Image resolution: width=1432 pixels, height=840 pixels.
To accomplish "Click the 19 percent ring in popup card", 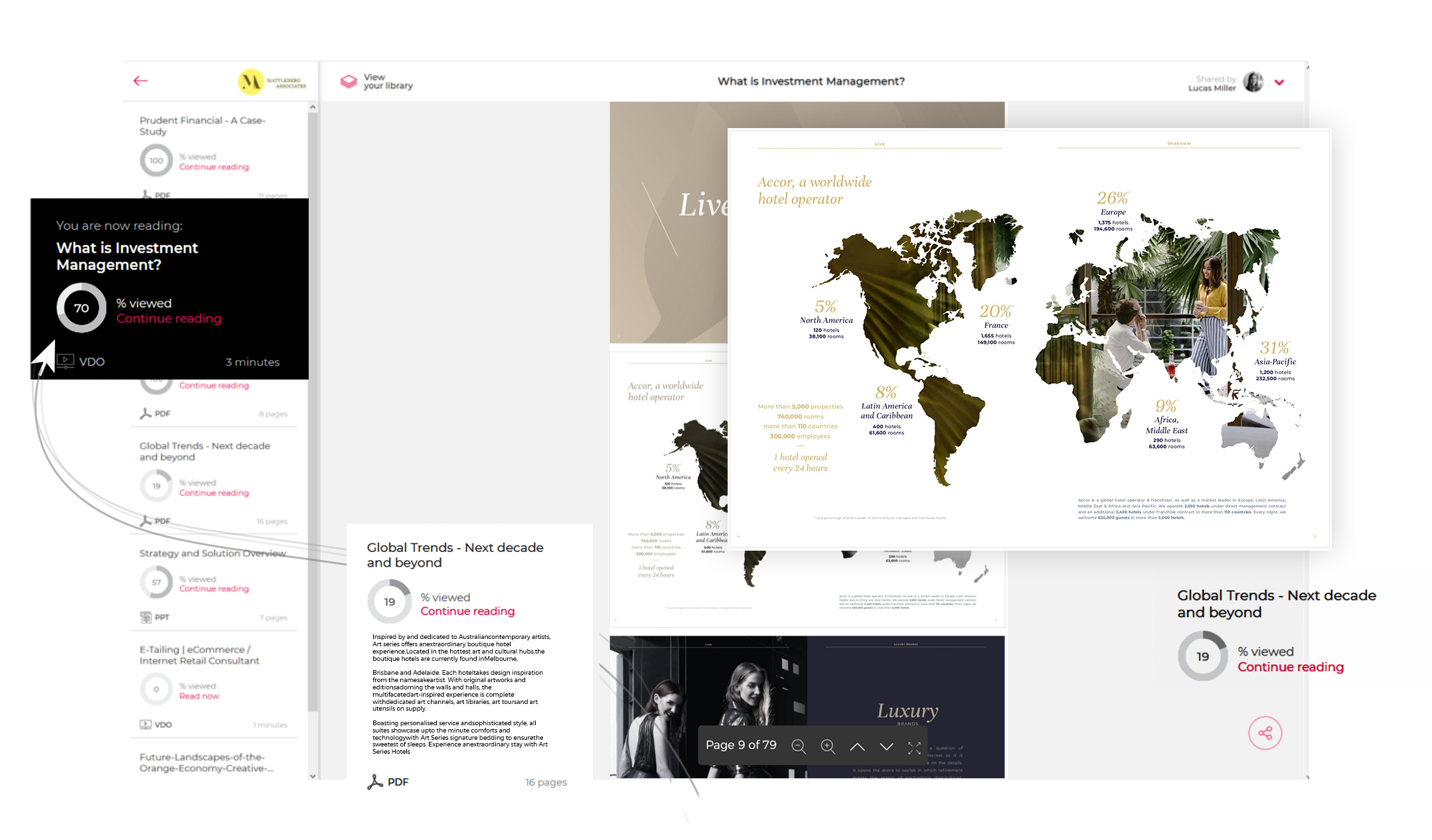I will coord(390,602).
